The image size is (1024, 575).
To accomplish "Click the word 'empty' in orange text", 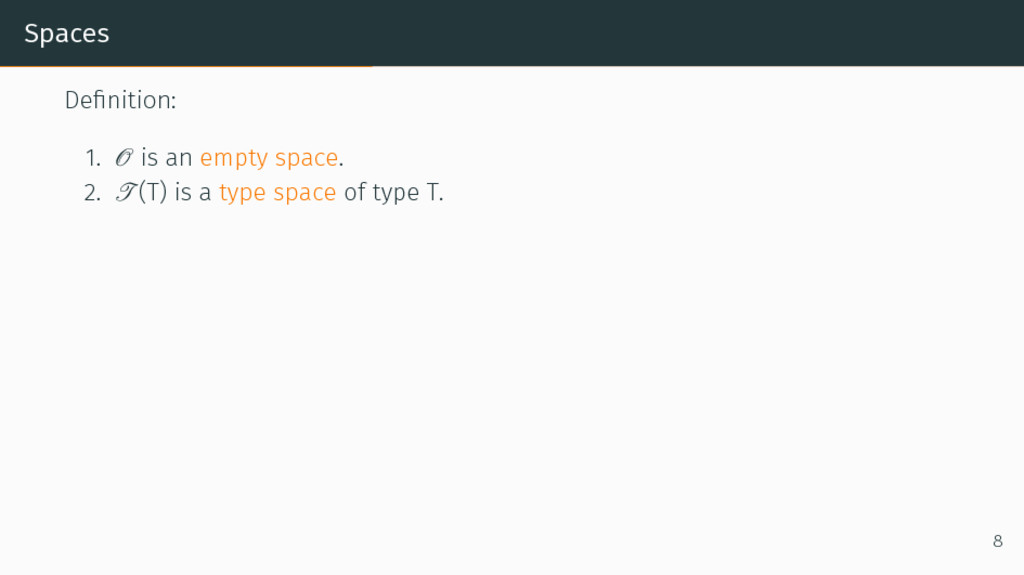I will coord(234,158).
